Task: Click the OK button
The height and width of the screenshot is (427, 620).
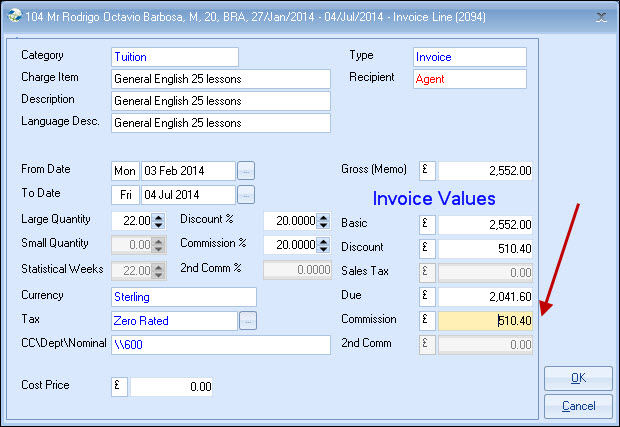Action: coord(578,378)
